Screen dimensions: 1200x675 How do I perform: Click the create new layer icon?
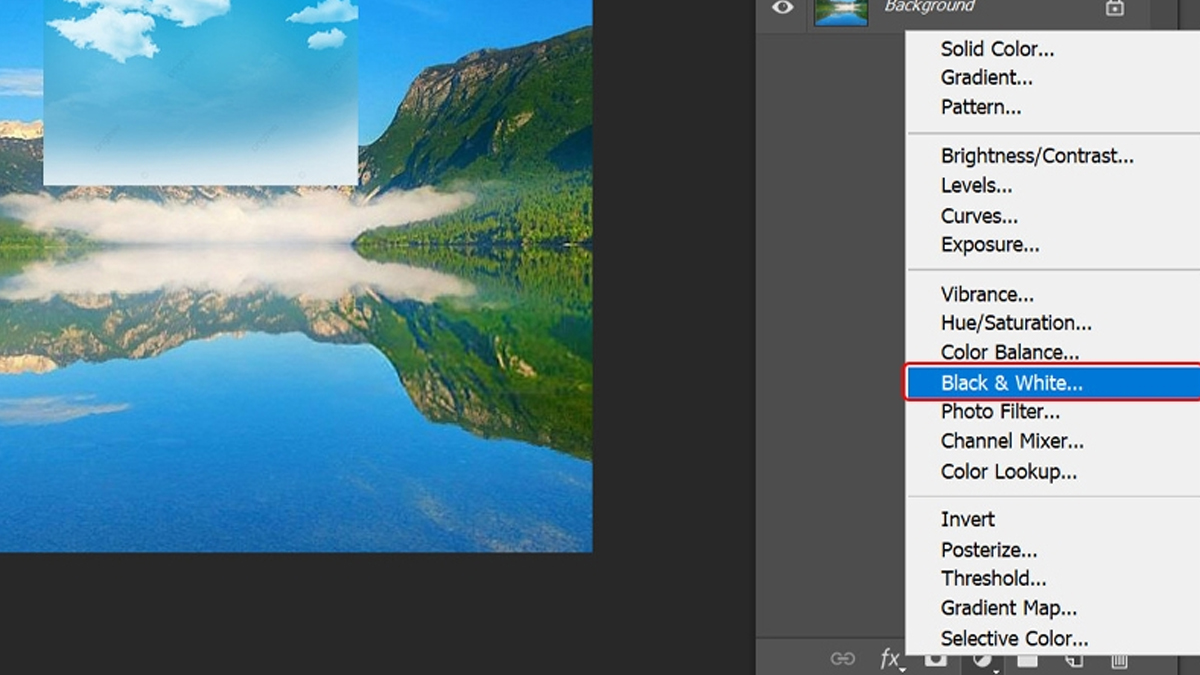1074,660
